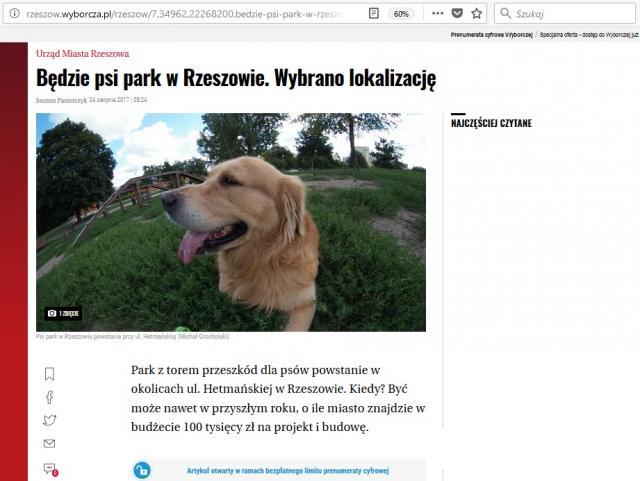The height and width of the screenshot is (481, 640).
Task: Send the article by email
Action: tap(50, 443)
